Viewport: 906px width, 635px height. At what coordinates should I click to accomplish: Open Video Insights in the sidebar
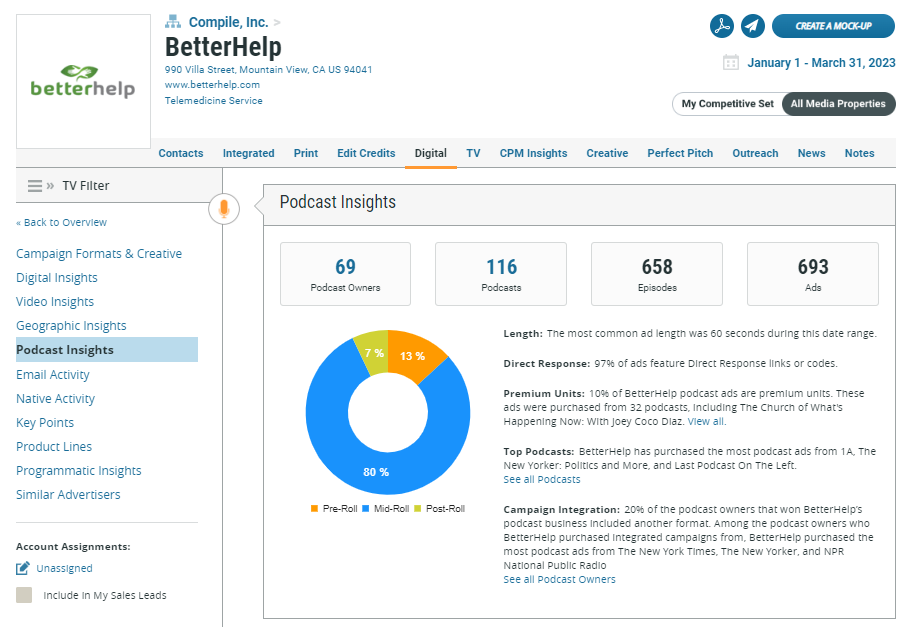click(x=55, y=302)
